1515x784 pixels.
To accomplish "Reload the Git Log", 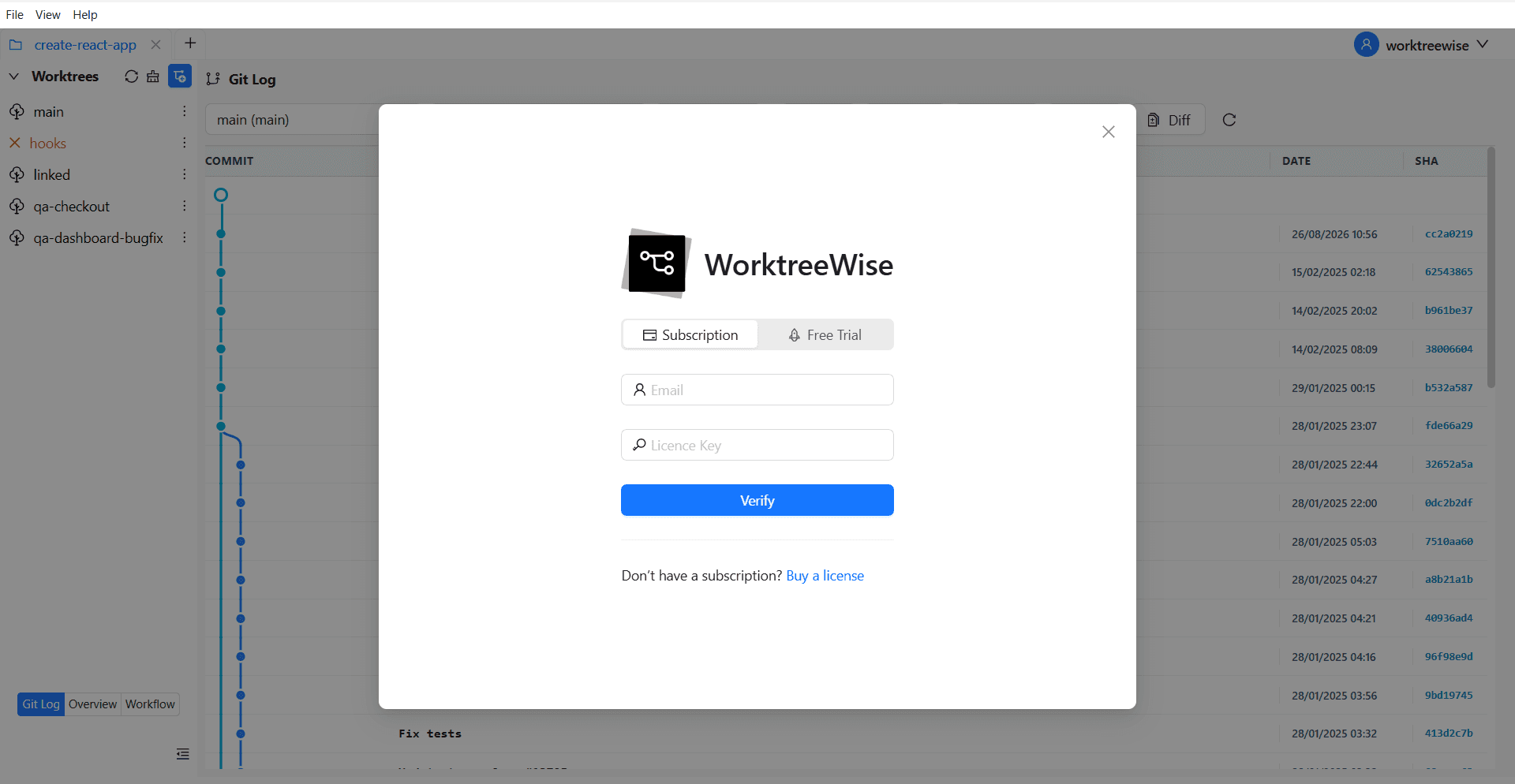I will (1229, 120).
